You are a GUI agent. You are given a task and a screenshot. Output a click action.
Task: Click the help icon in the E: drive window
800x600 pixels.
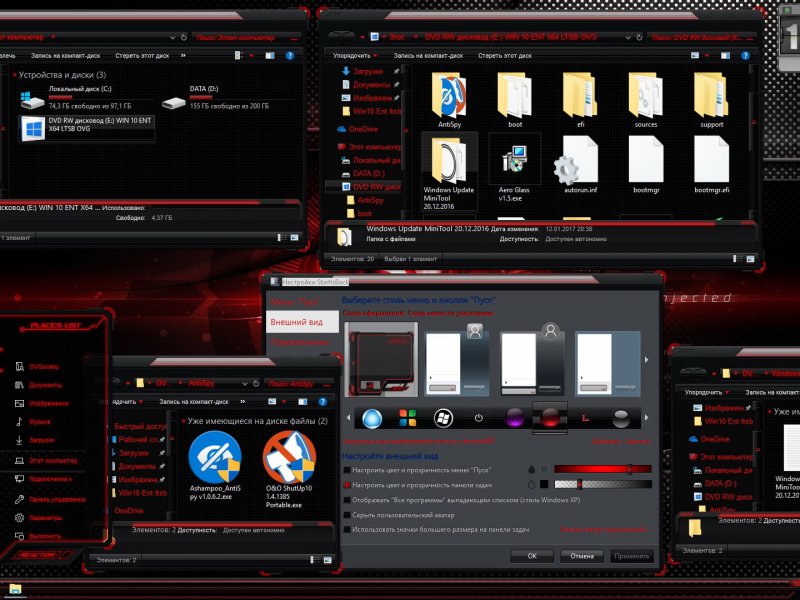click(745, 56)
